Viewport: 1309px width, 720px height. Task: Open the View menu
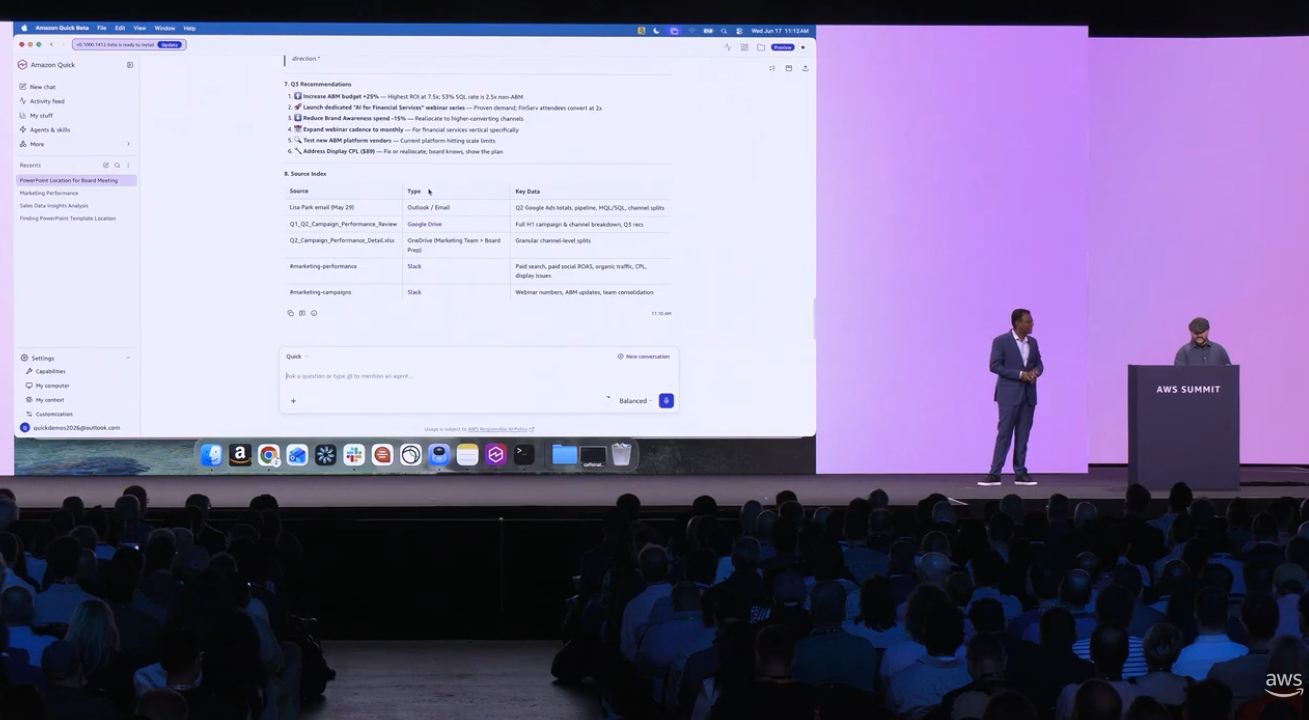pyautogui.click(x=140, y=28)
